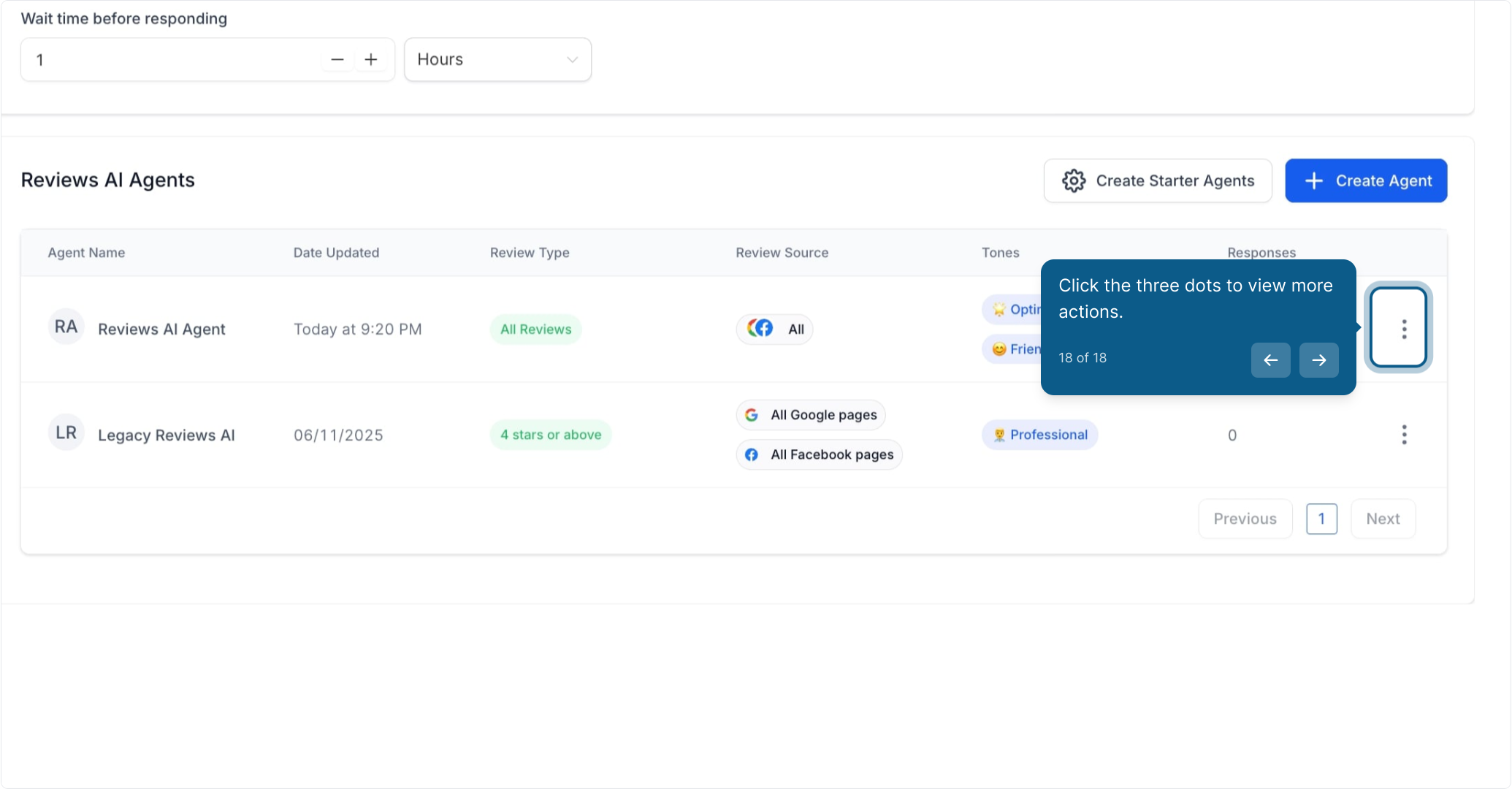Image resolution: width=1512 pixels, height=789 pixels.
Task: Click the All Reviews type badge
Action: (535, 329)
